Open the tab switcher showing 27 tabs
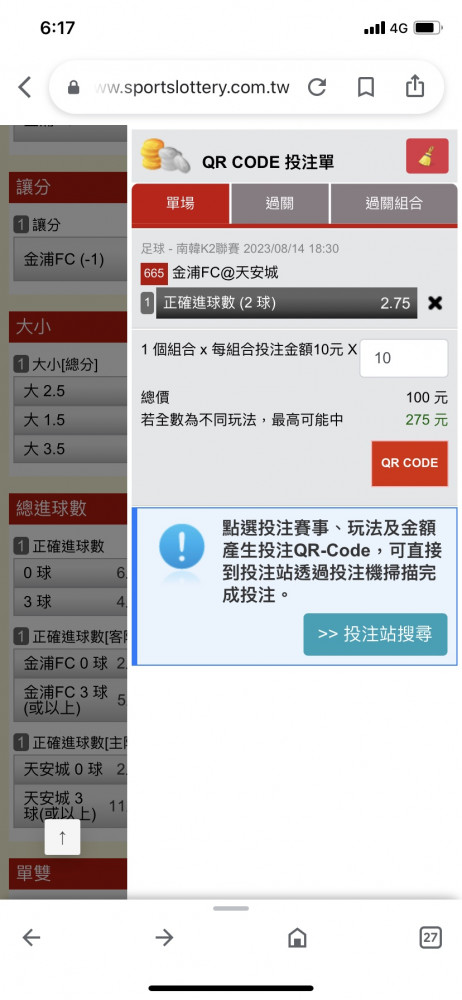 pos(431,937)
